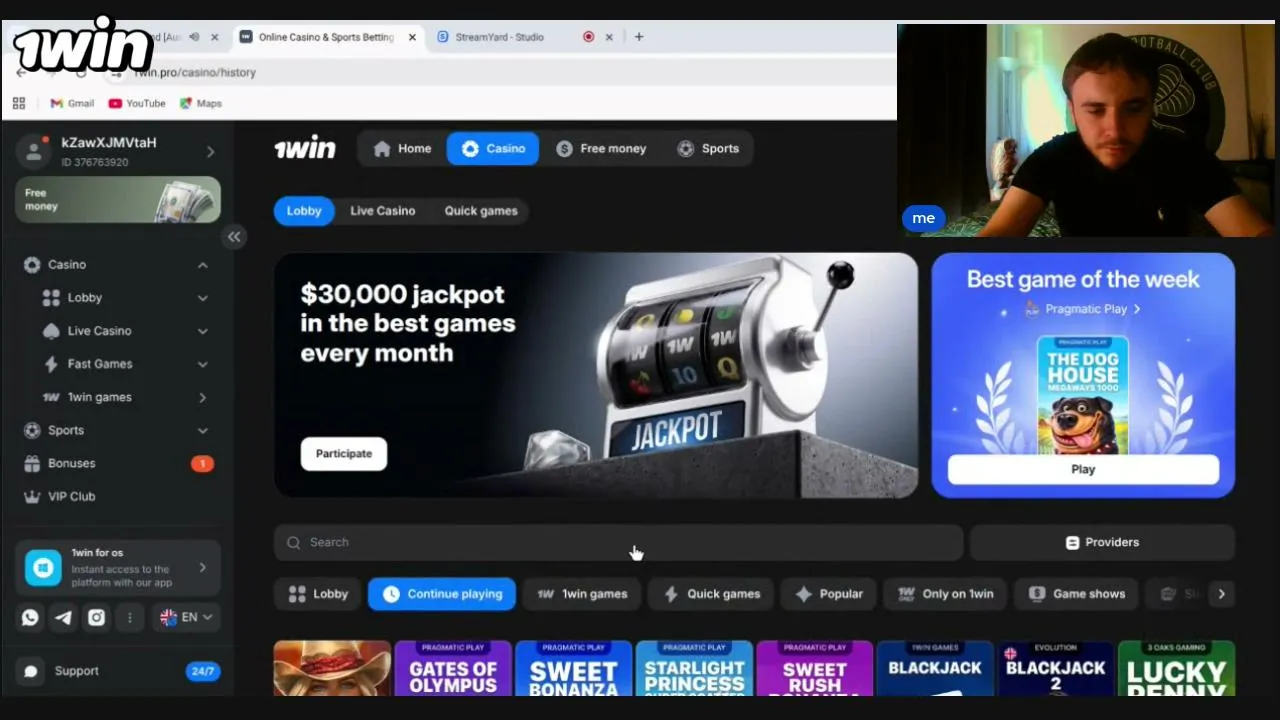
Task: Expand the Lobby submenu chevron in sidebar
Action: point(203,298)
